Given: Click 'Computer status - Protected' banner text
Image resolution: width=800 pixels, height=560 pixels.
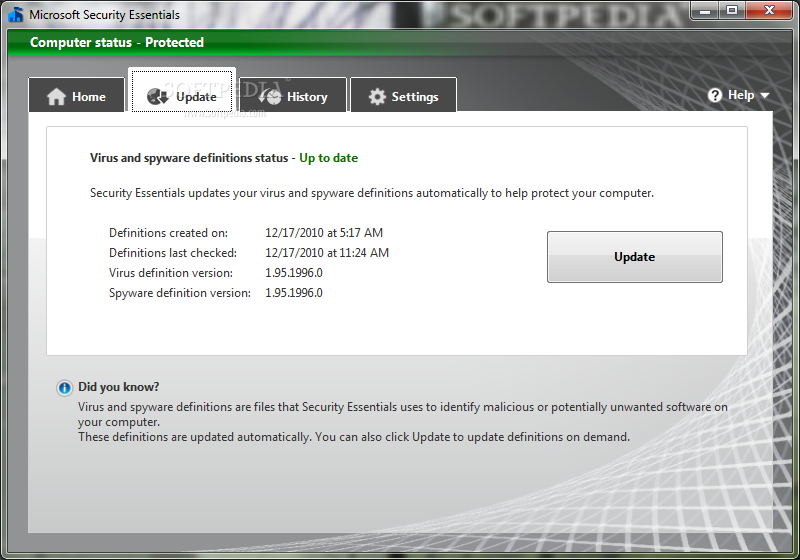Looking at the screenshot, I should [117, 42].
